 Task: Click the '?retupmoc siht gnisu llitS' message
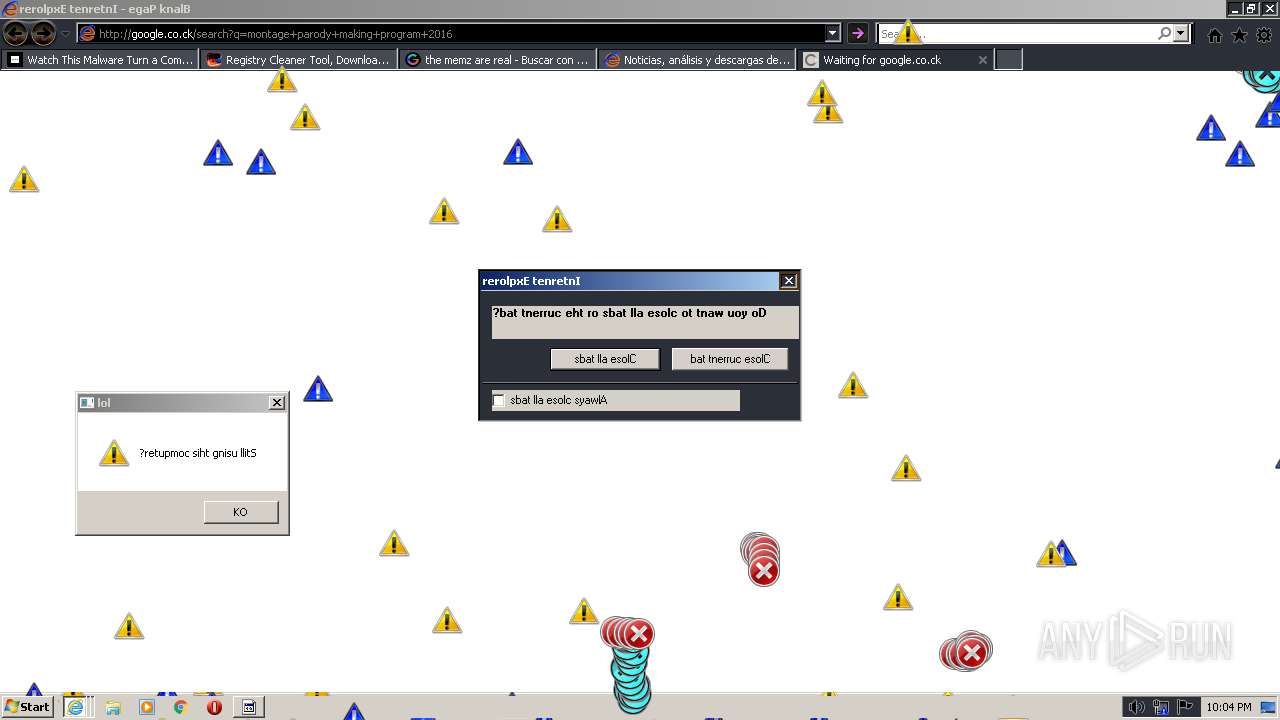[198, 453]
